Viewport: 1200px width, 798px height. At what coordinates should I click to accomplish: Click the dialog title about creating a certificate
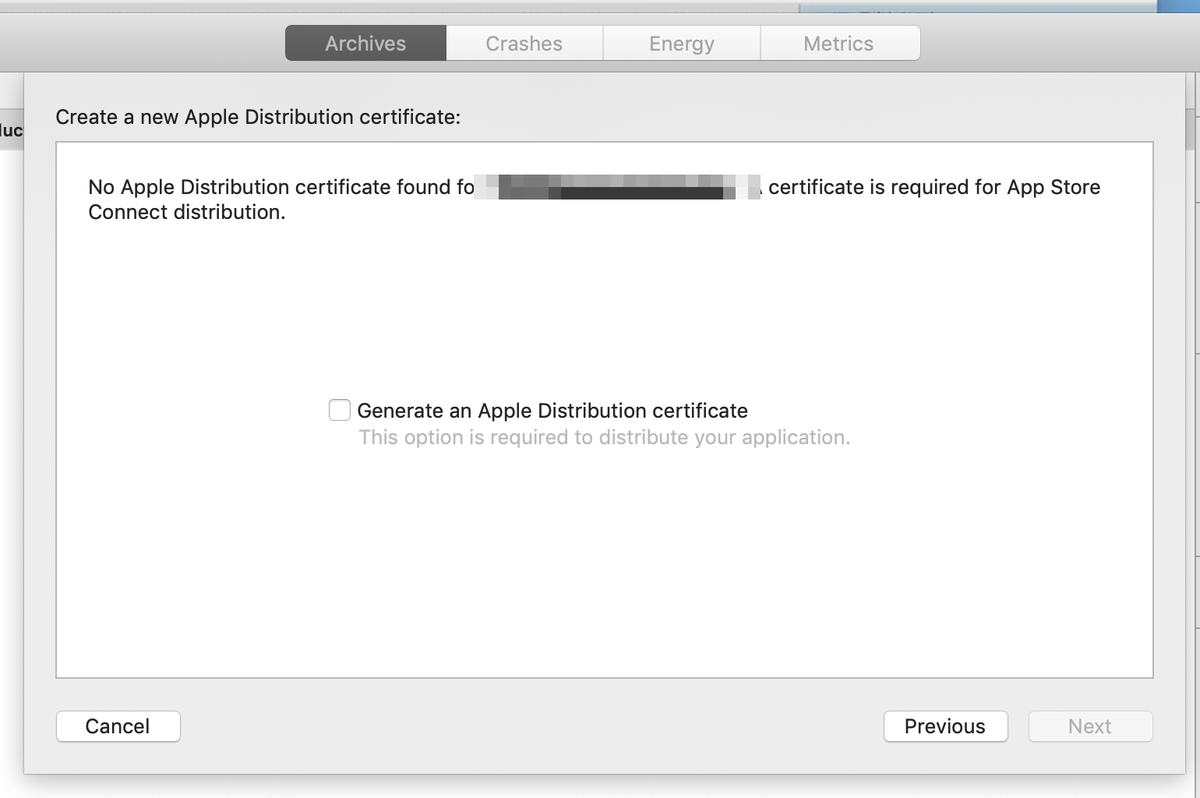click(255, 117)
